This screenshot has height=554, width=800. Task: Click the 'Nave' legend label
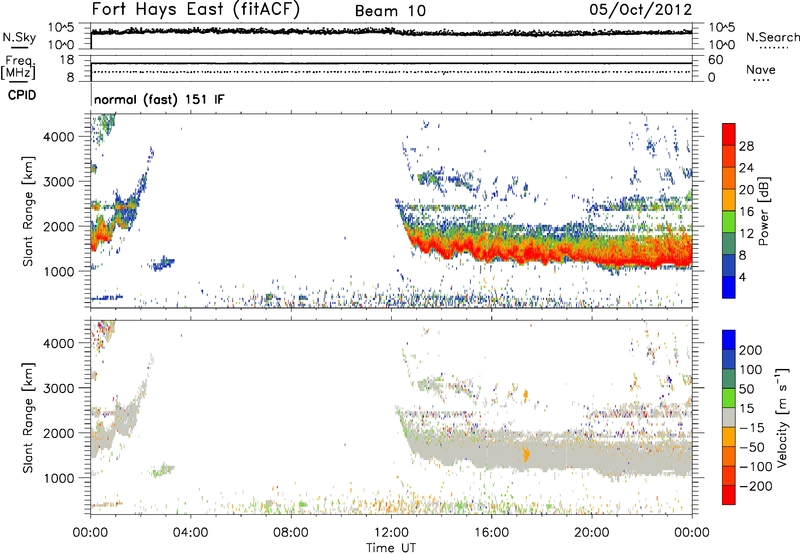pyautogui.click(x=761, y=69)
